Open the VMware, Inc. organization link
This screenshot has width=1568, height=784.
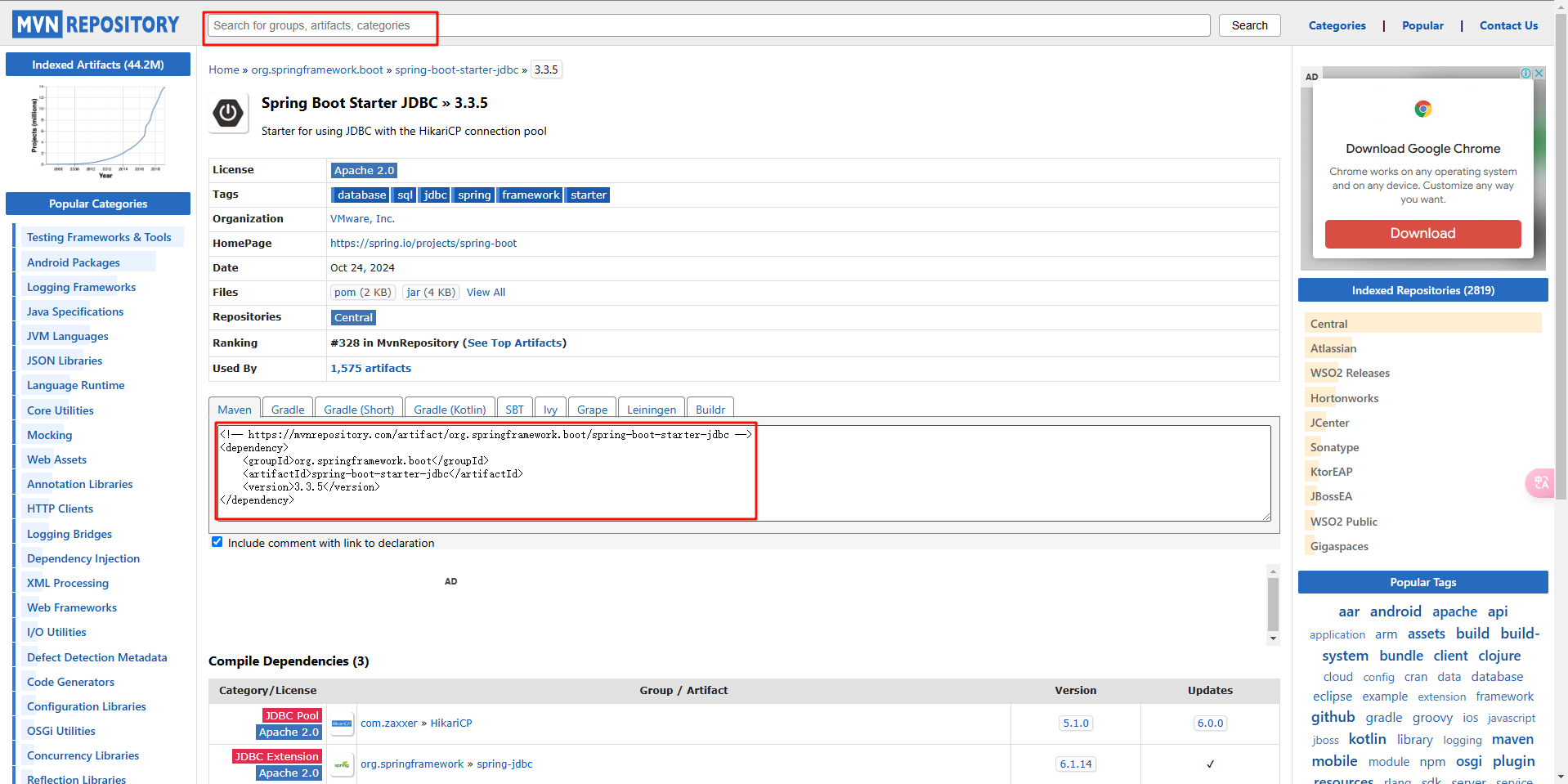point(362,218)
